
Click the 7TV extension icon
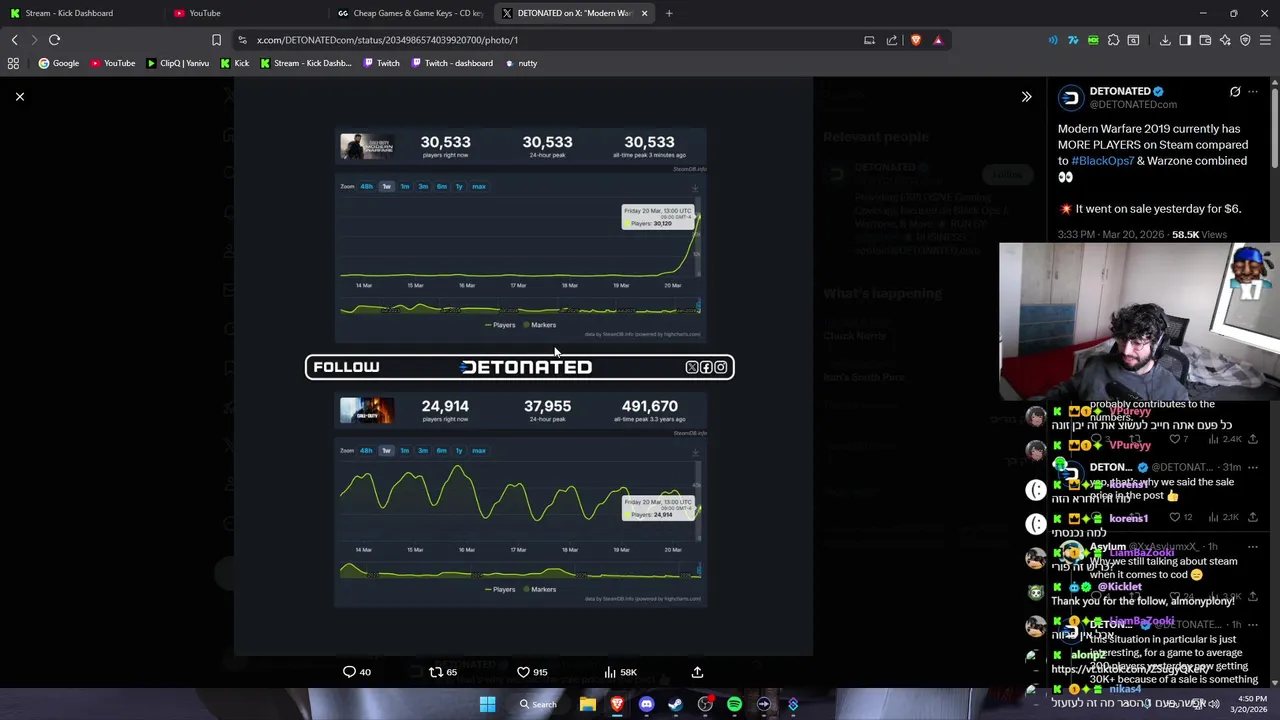(1073, 40)
